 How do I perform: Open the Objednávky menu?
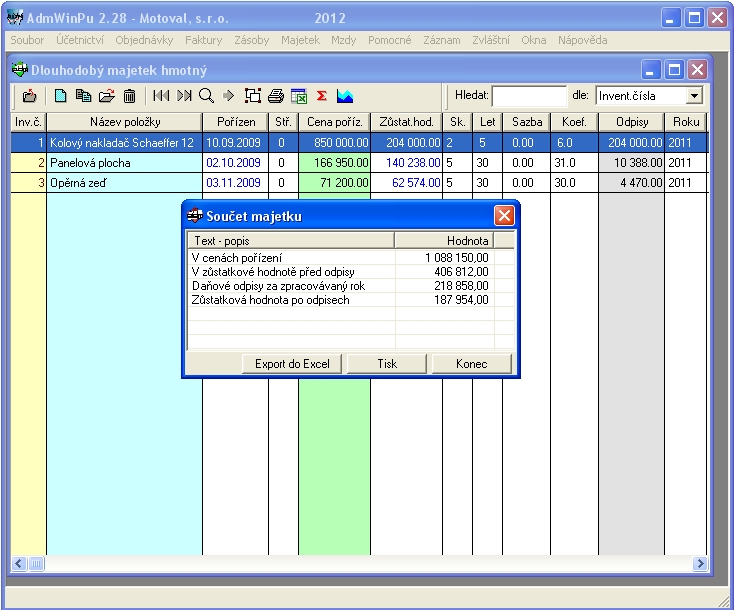pos(144,40)
